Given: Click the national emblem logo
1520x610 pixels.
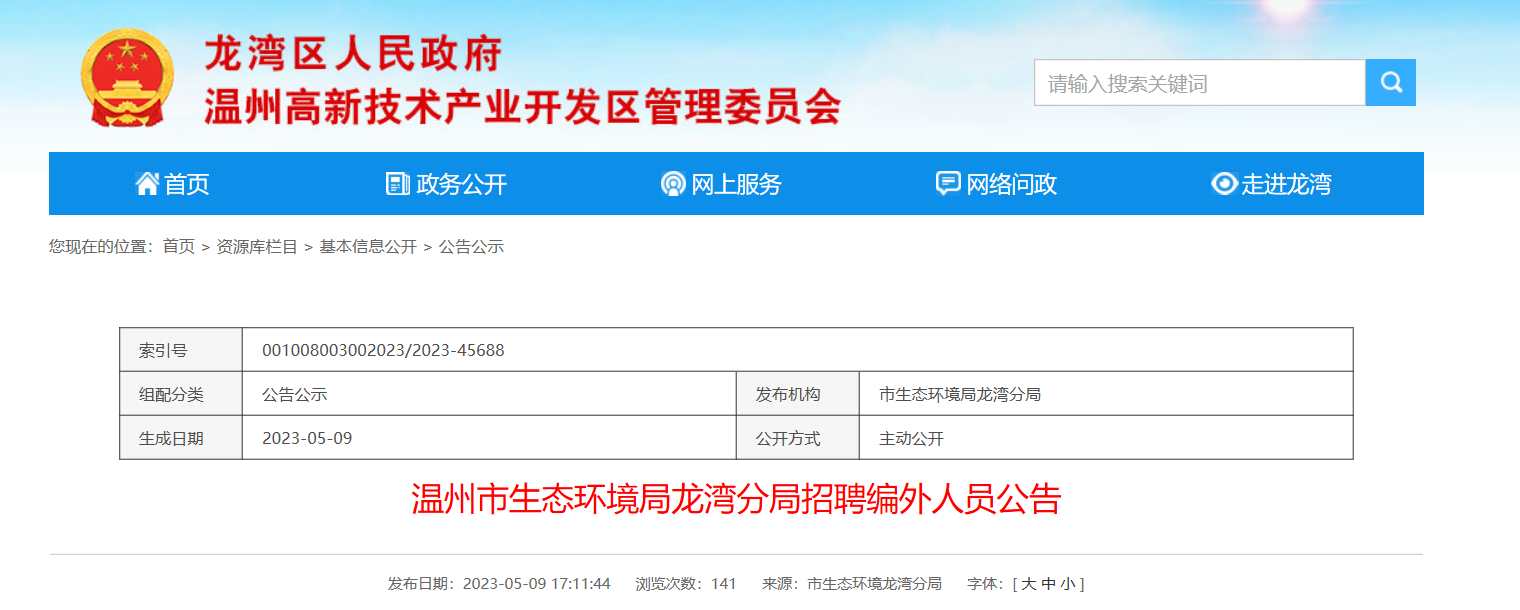Looking at the screenshot, I should click(x=127, y=78).
